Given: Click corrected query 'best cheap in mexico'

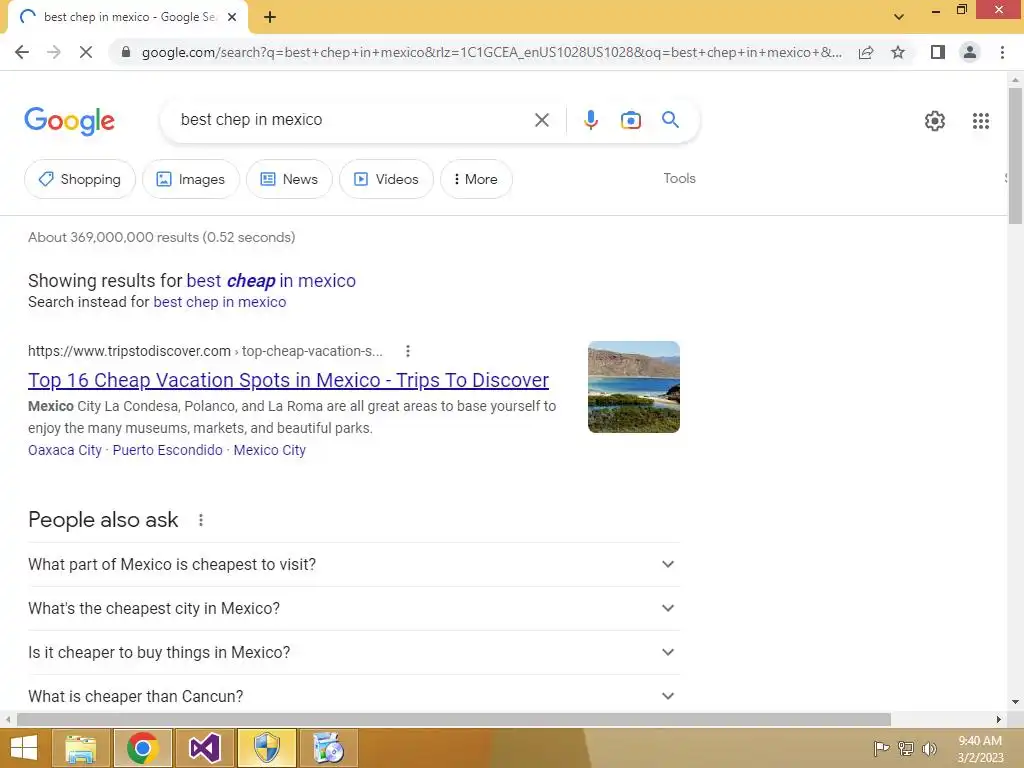Looking at the screenshot, I should coord(271,281).
